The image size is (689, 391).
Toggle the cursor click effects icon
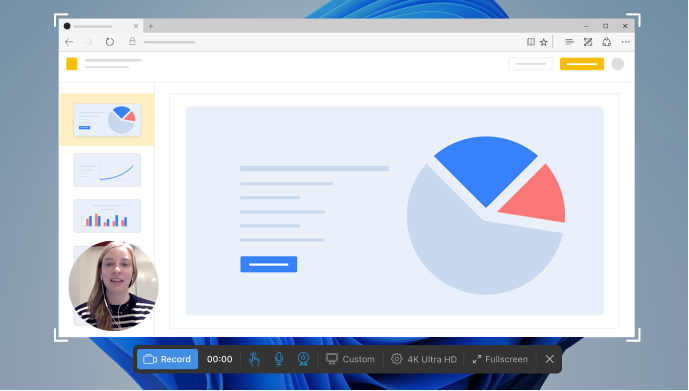tap(254, 359)
